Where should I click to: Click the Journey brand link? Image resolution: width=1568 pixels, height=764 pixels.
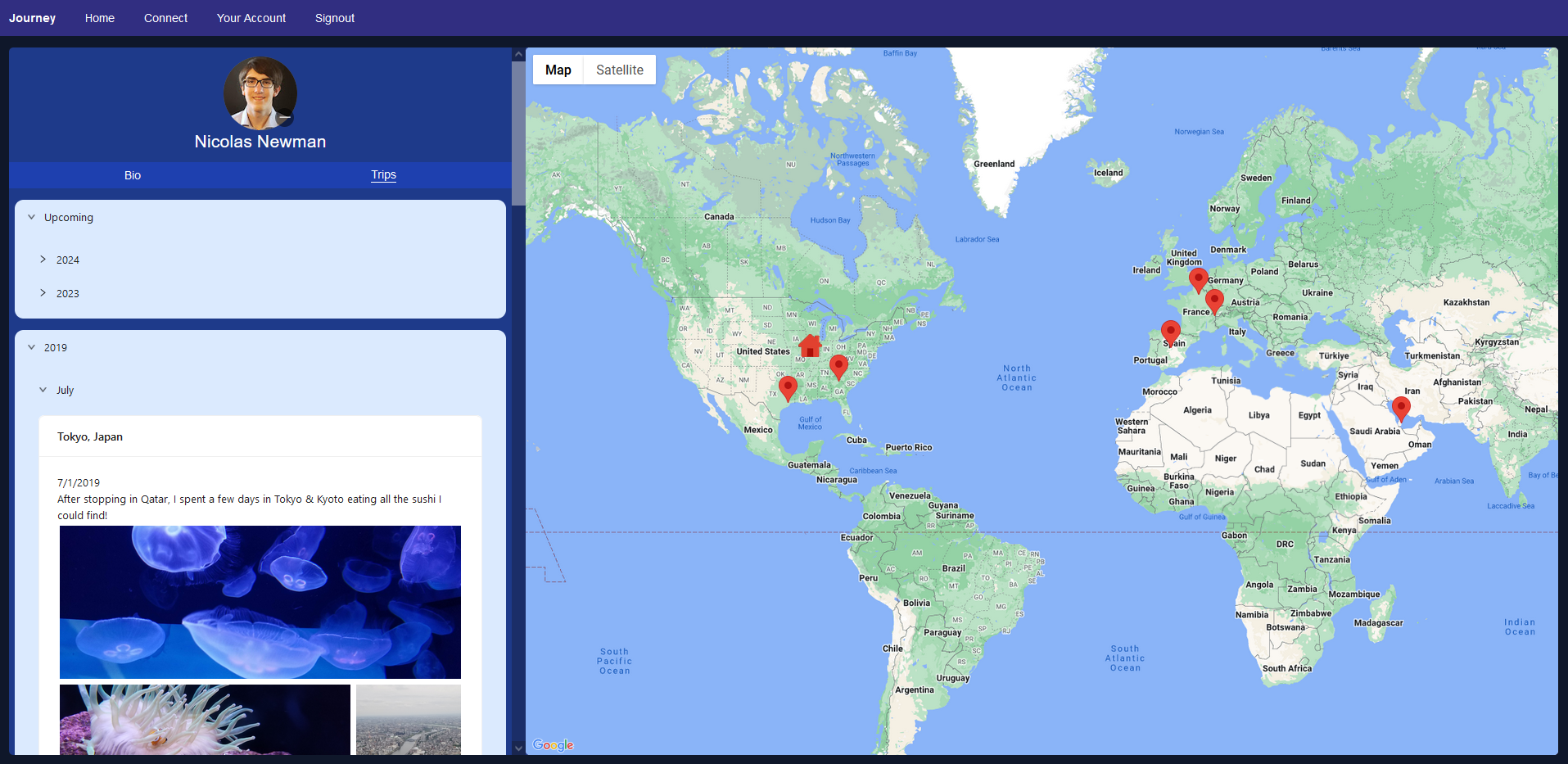tap(33, 18)
